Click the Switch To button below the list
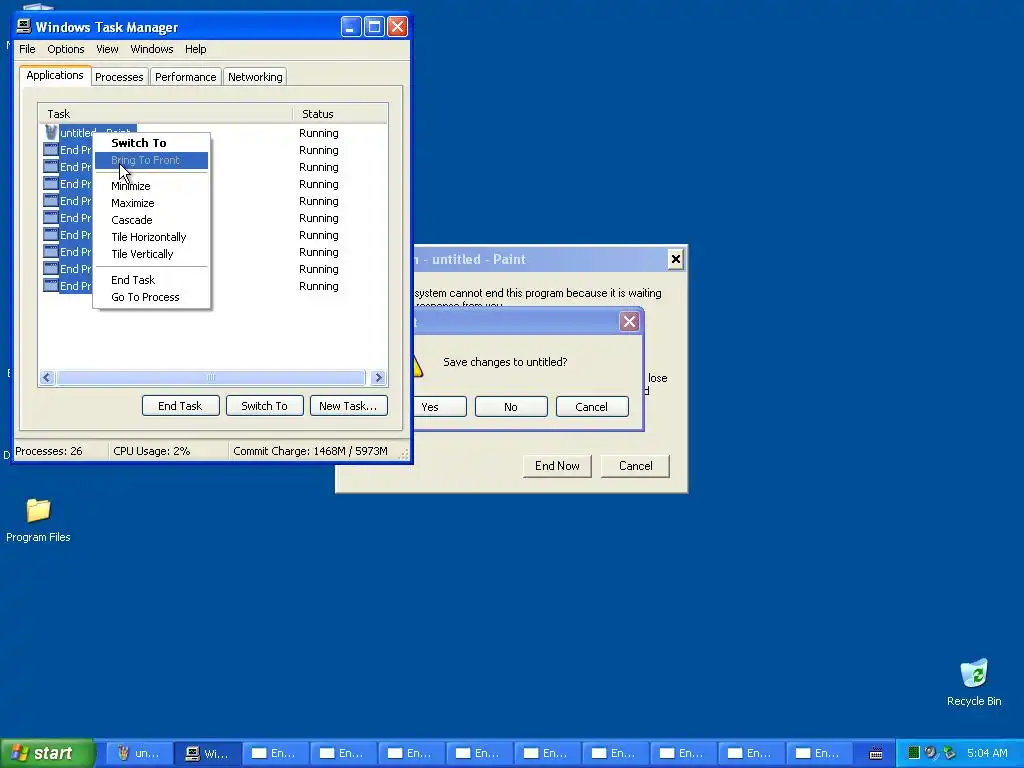This screenshot has height=768, width=1024. tap(264, 406)
